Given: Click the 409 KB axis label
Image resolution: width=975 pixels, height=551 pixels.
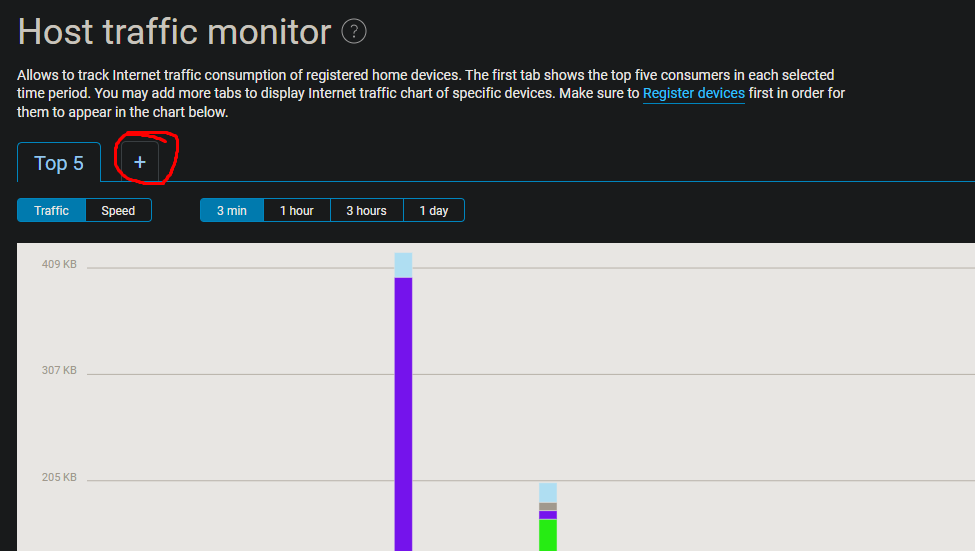Looking at the screenshot, I should coord(59,264).
